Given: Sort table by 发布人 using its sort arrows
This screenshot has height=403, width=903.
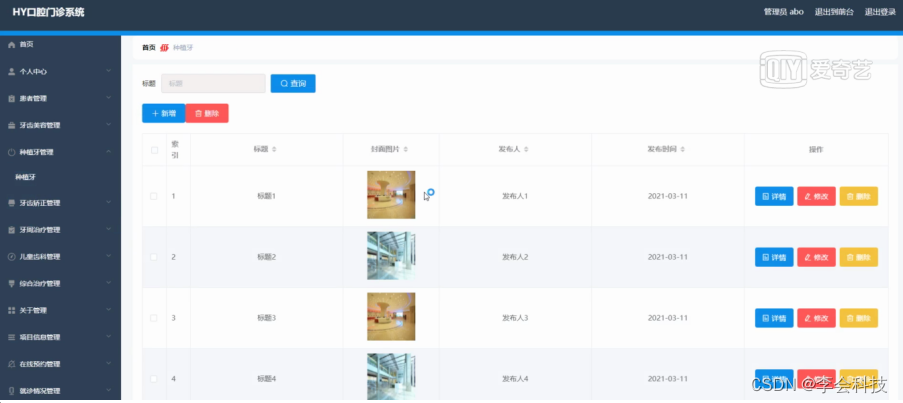Looking at the screenshot, I should 526,150.
